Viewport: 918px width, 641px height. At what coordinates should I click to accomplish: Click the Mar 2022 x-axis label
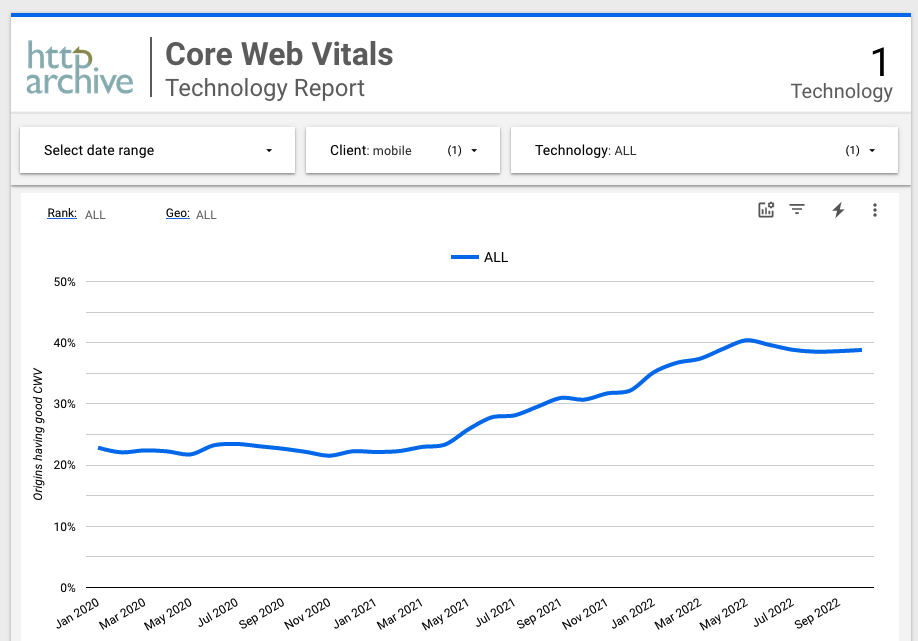(678, 613)
